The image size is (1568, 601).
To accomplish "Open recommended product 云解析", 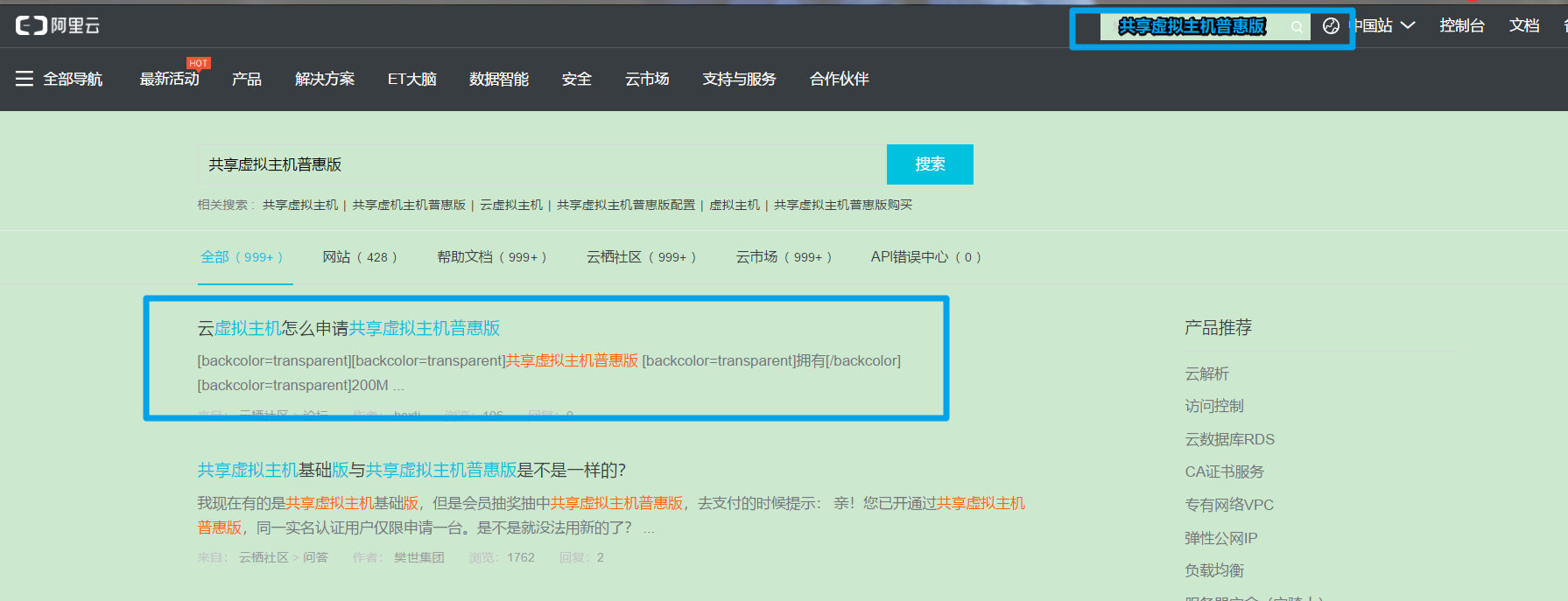I will pos(1206,374).
